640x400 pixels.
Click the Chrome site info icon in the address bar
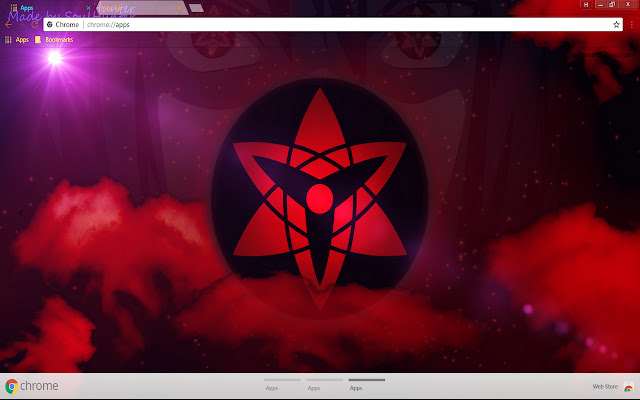50,24
